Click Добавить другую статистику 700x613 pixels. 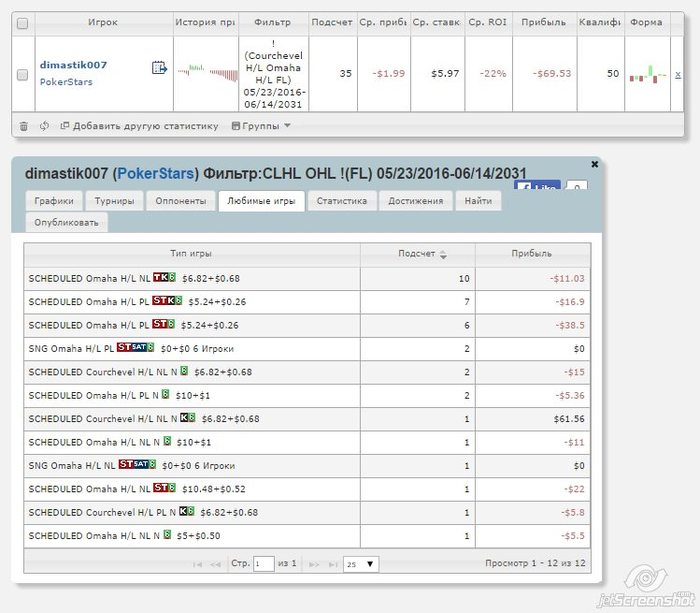(x=139, y=126)
